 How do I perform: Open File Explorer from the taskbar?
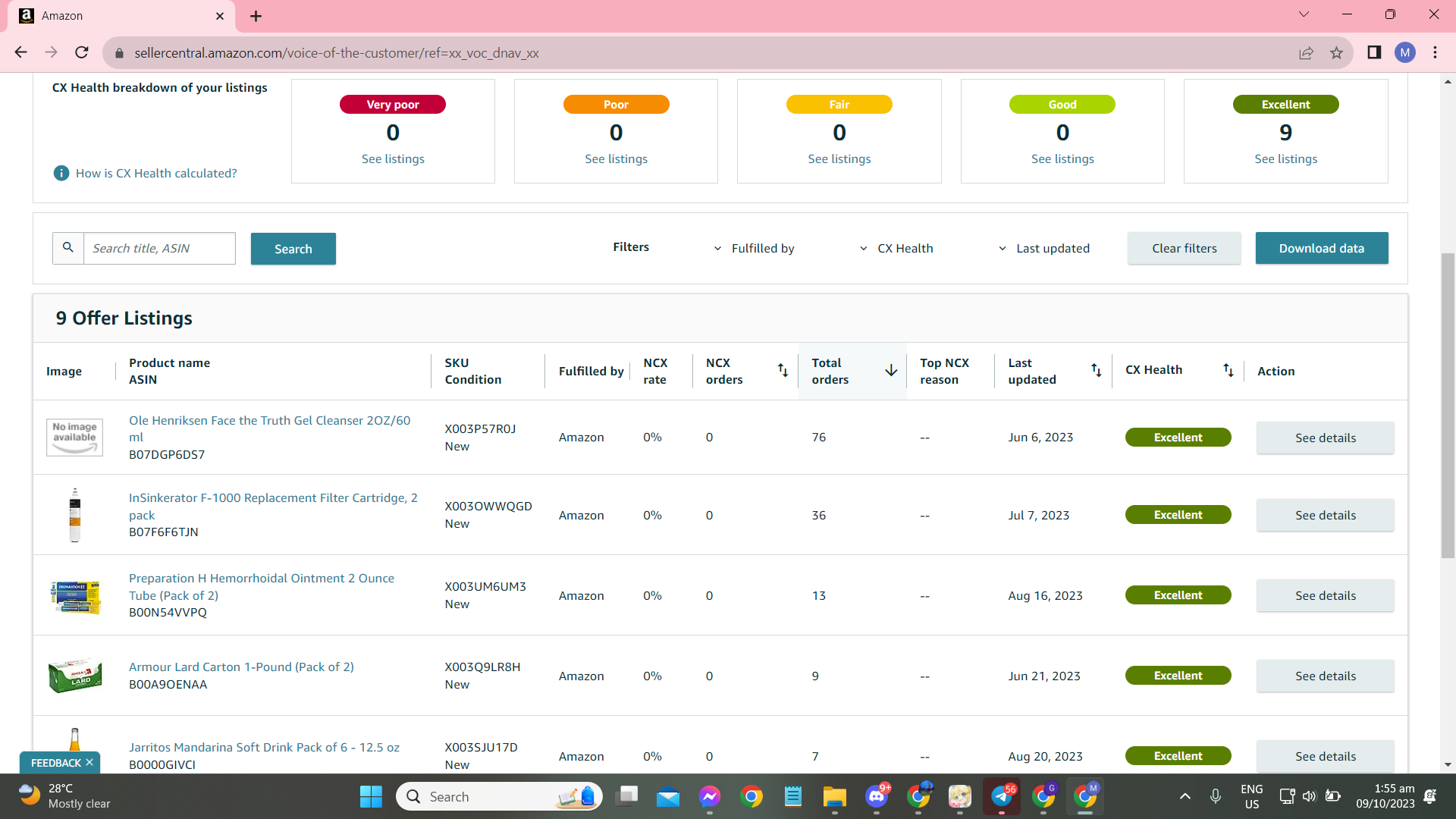pos(835,796)
